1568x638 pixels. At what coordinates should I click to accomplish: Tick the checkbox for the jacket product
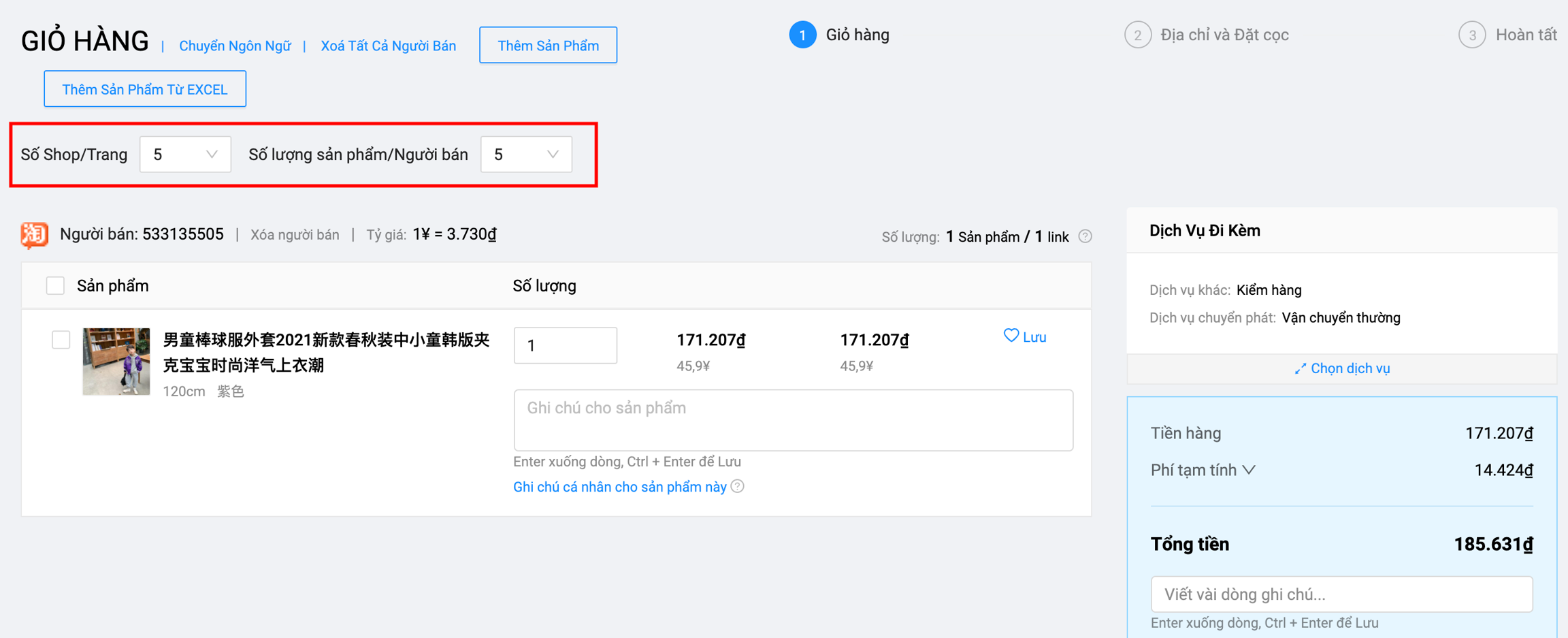pyautogui.click(x=61, y=339)
